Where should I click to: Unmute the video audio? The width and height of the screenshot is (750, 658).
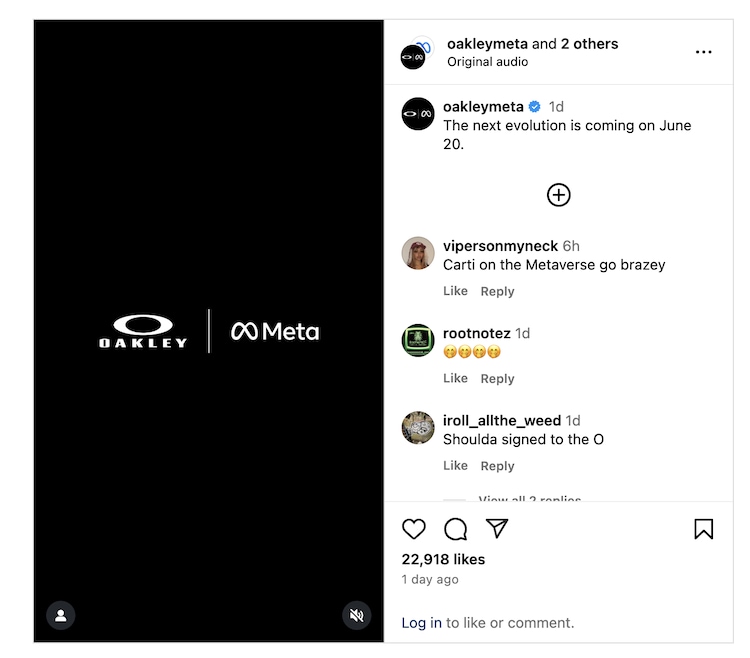click(x=357, y=615)
